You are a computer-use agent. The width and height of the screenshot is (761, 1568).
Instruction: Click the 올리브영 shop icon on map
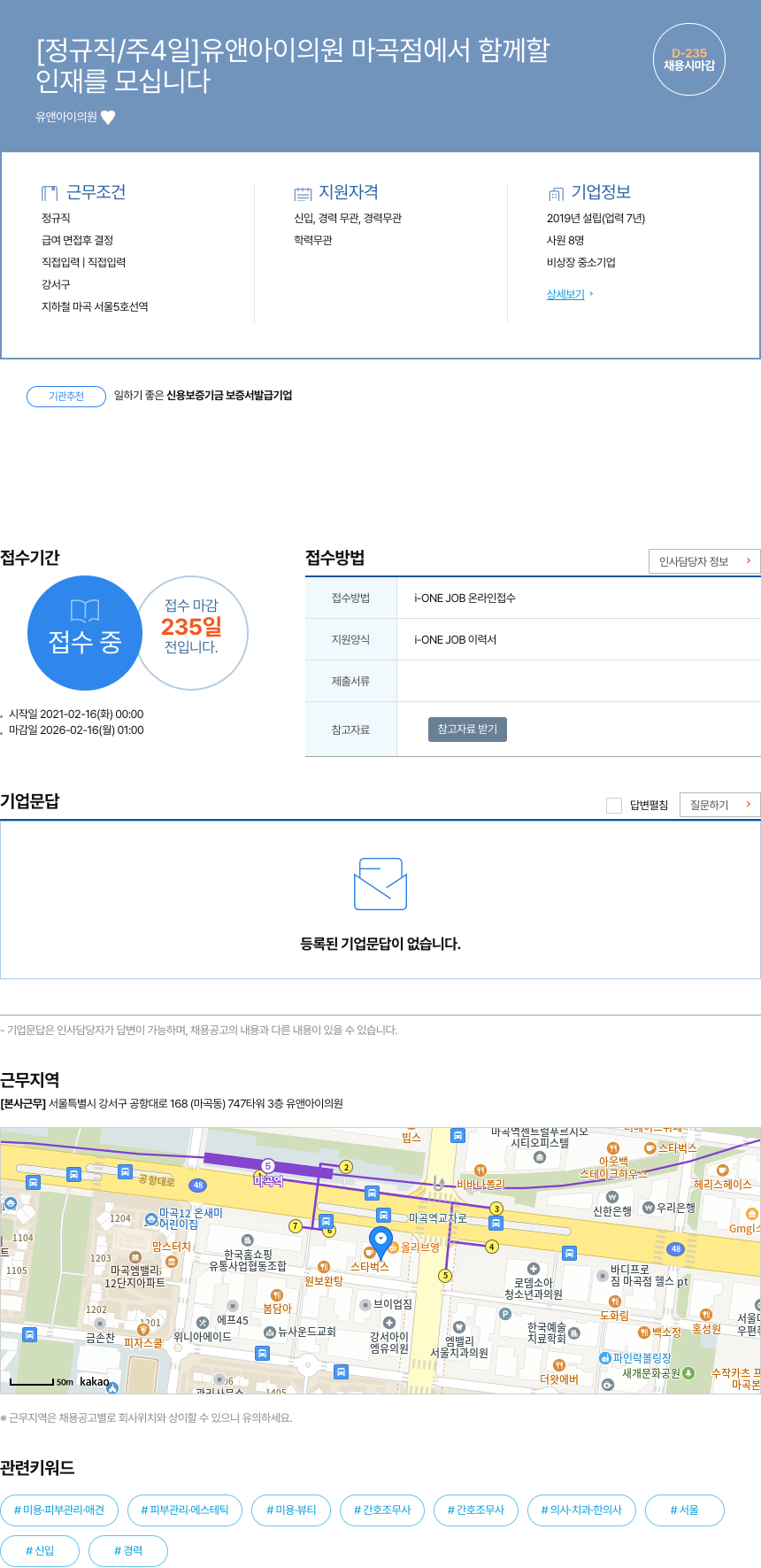click(393, 1247)
